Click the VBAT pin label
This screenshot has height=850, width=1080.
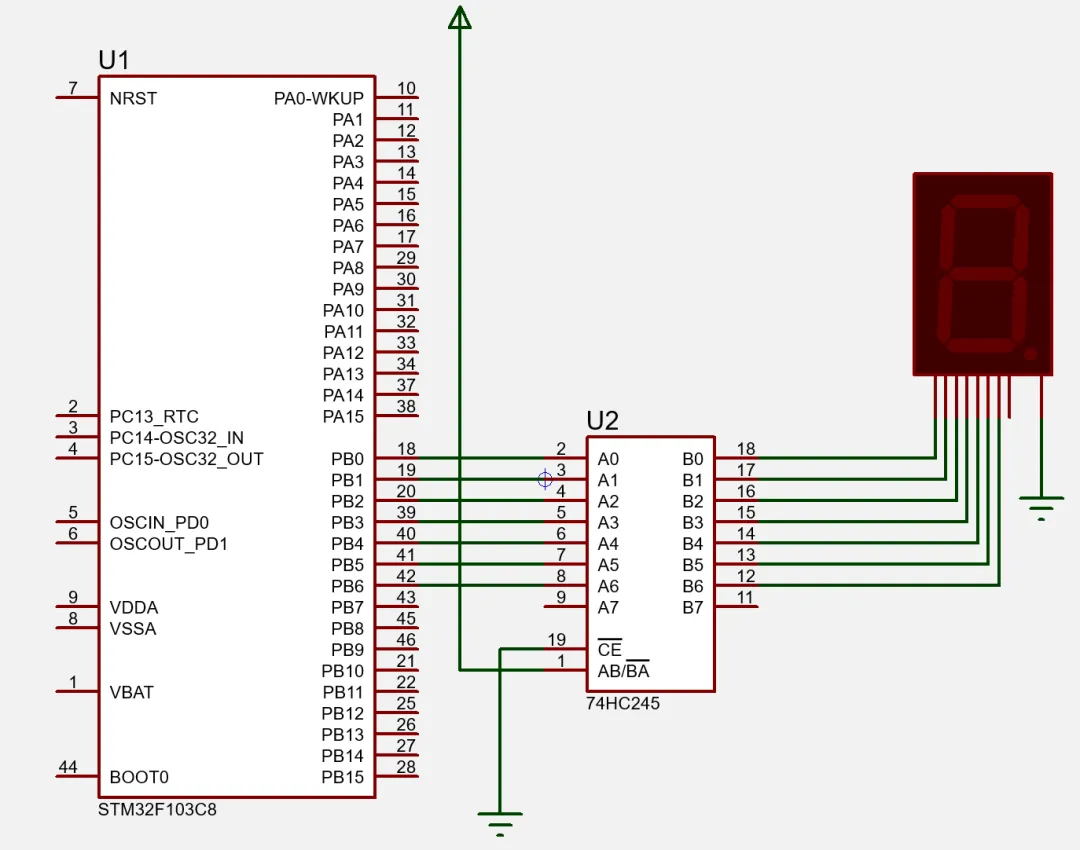point(132,692)
